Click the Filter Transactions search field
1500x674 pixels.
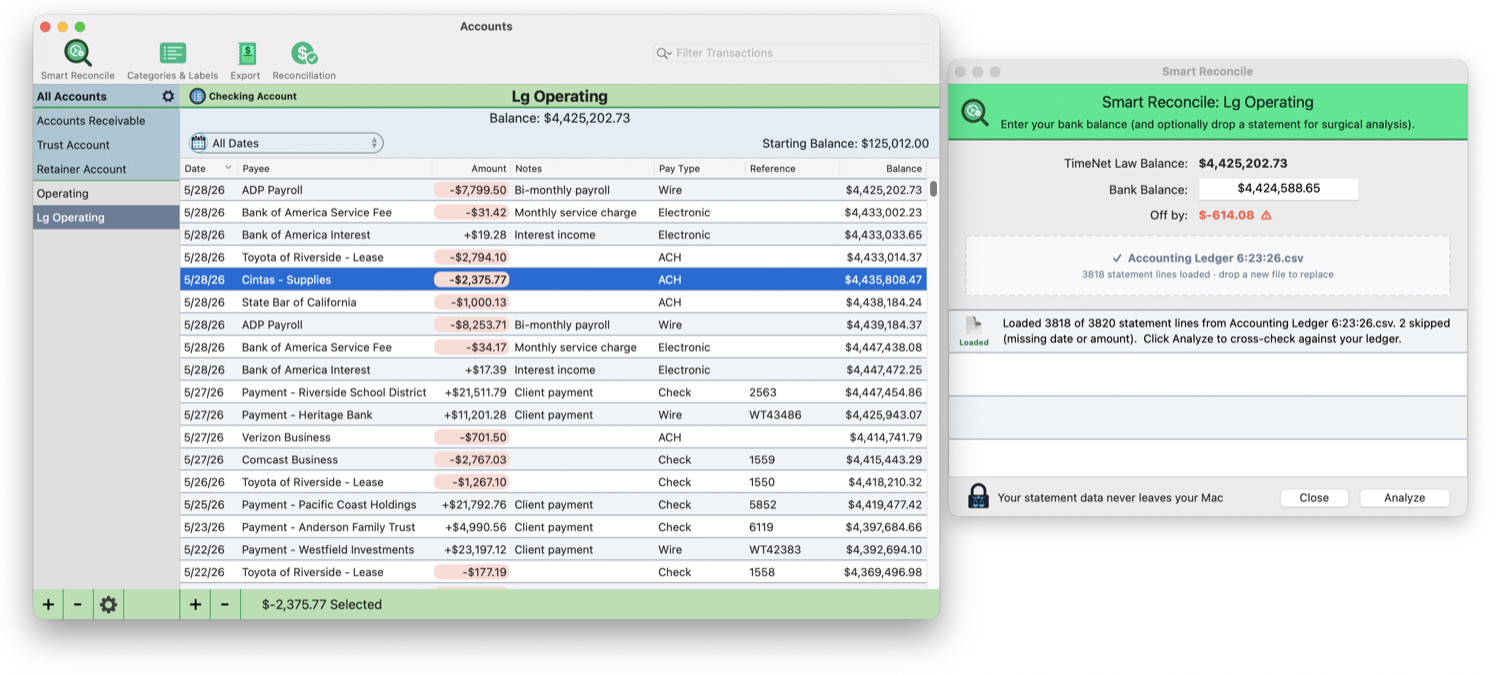[793, 53]
